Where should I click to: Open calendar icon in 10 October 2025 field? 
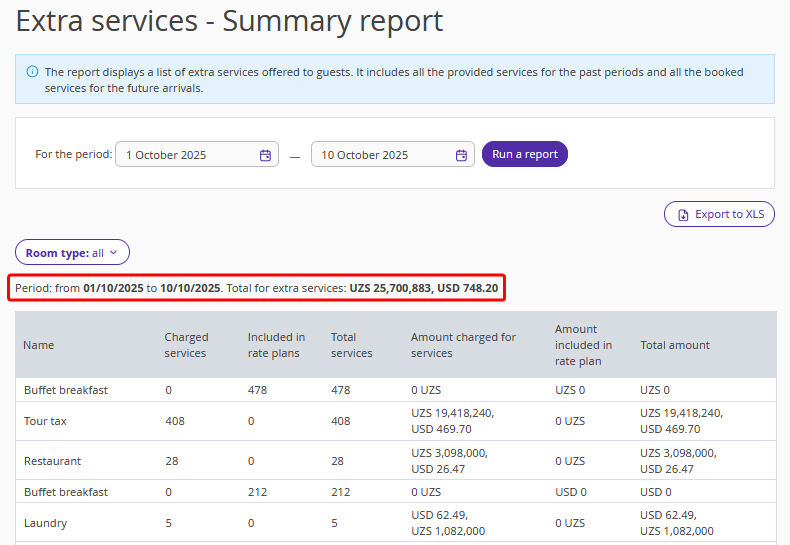tap(461, 155)
